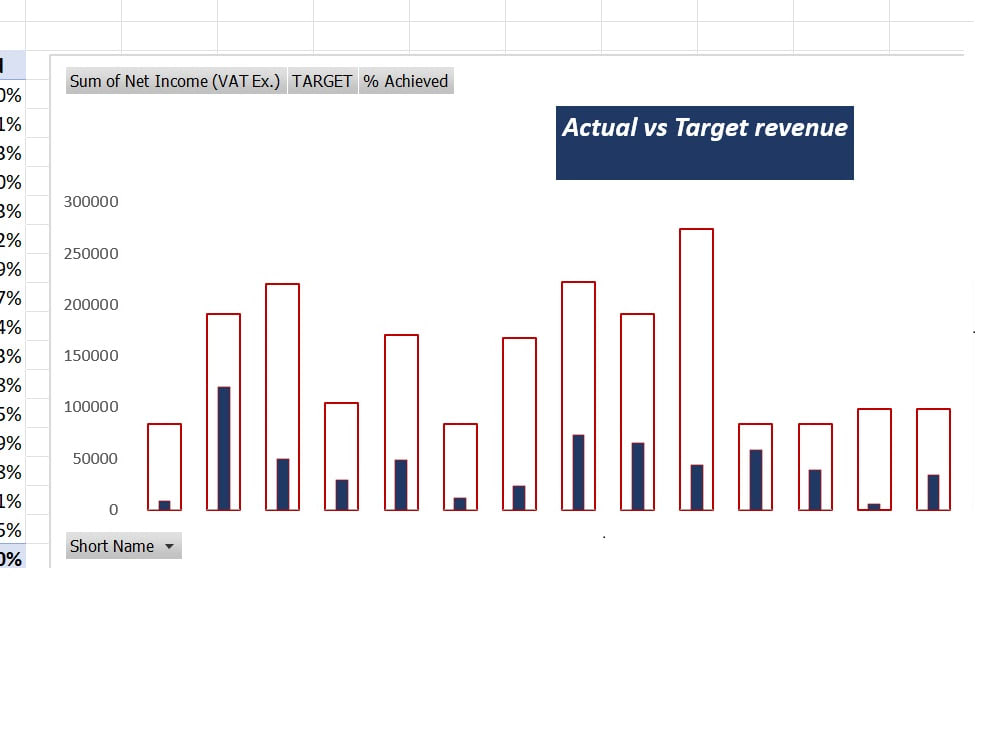Open the Short Name filter dropdown arrow
The height and width of the screenshot is (750, 1000).
click(169, 546)
